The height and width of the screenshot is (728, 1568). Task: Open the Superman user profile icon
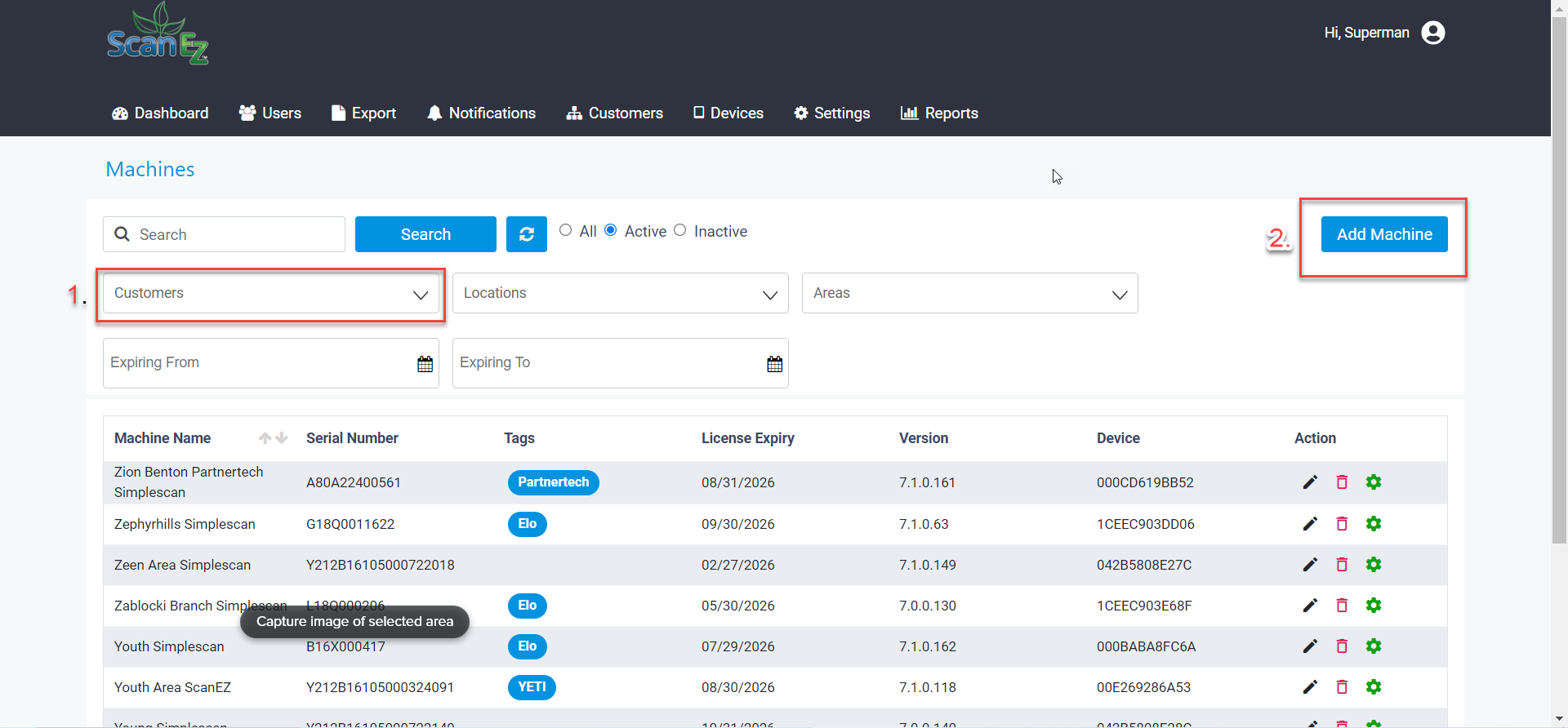tap(1433, 33)
